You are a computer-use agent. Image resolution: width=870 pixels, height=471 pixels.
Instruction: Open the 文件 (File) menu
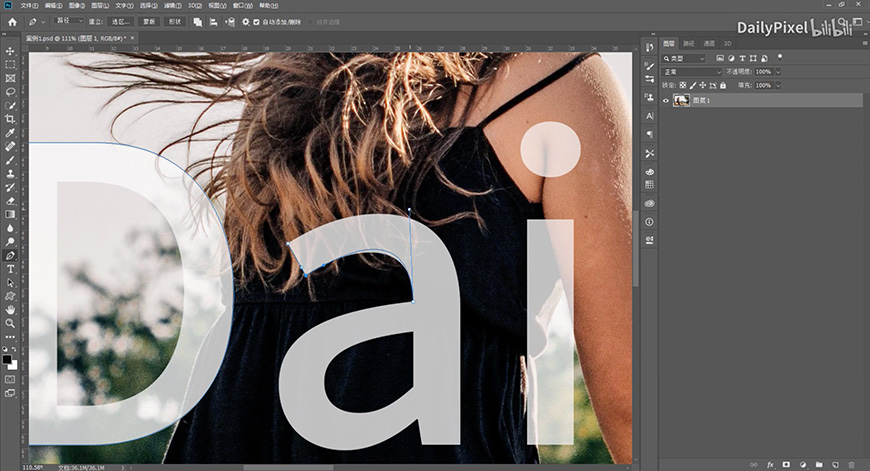[29, 6]
